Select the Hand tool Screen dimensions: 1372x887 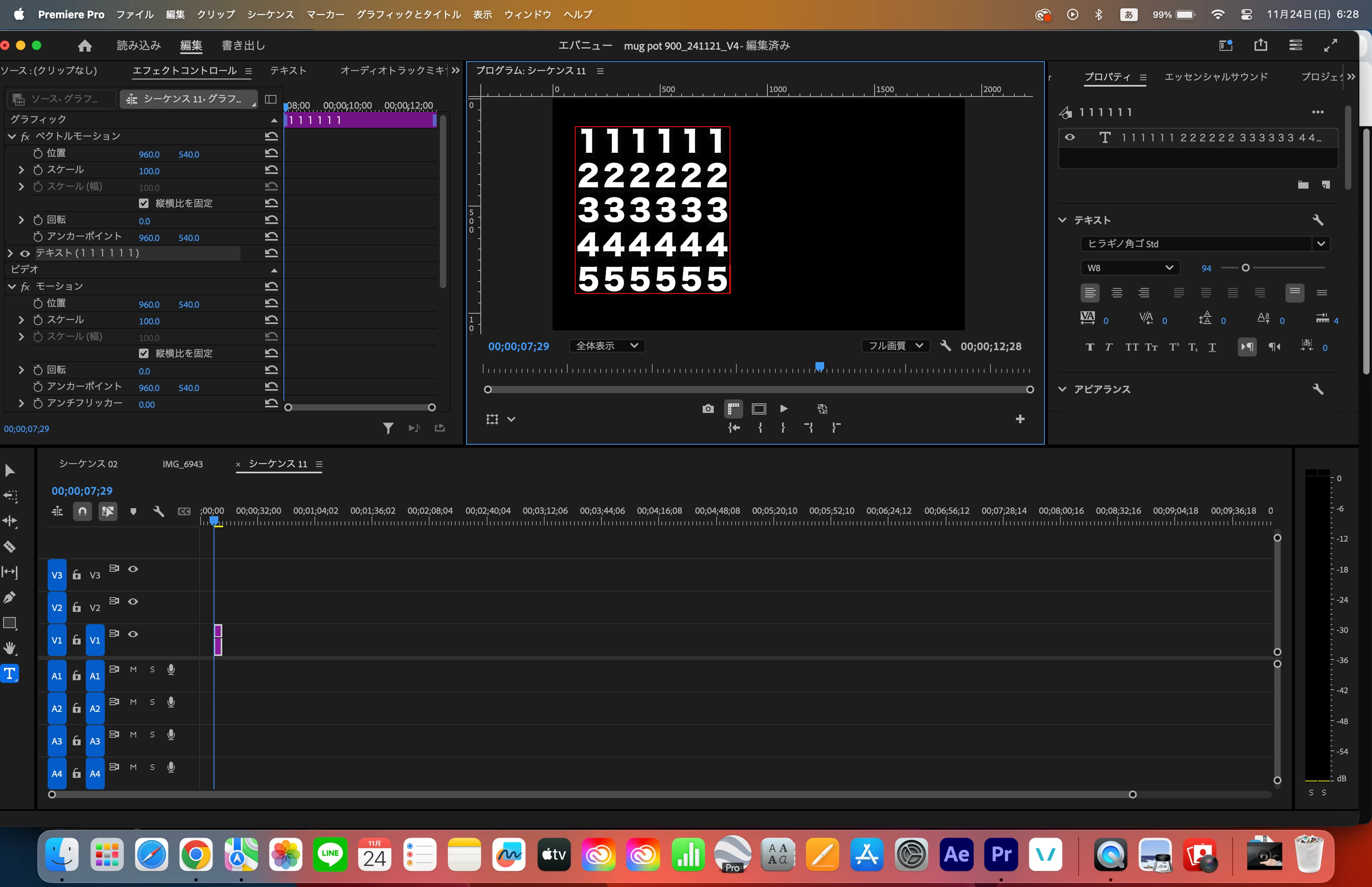pyautogui.click(x=10, y=648)
